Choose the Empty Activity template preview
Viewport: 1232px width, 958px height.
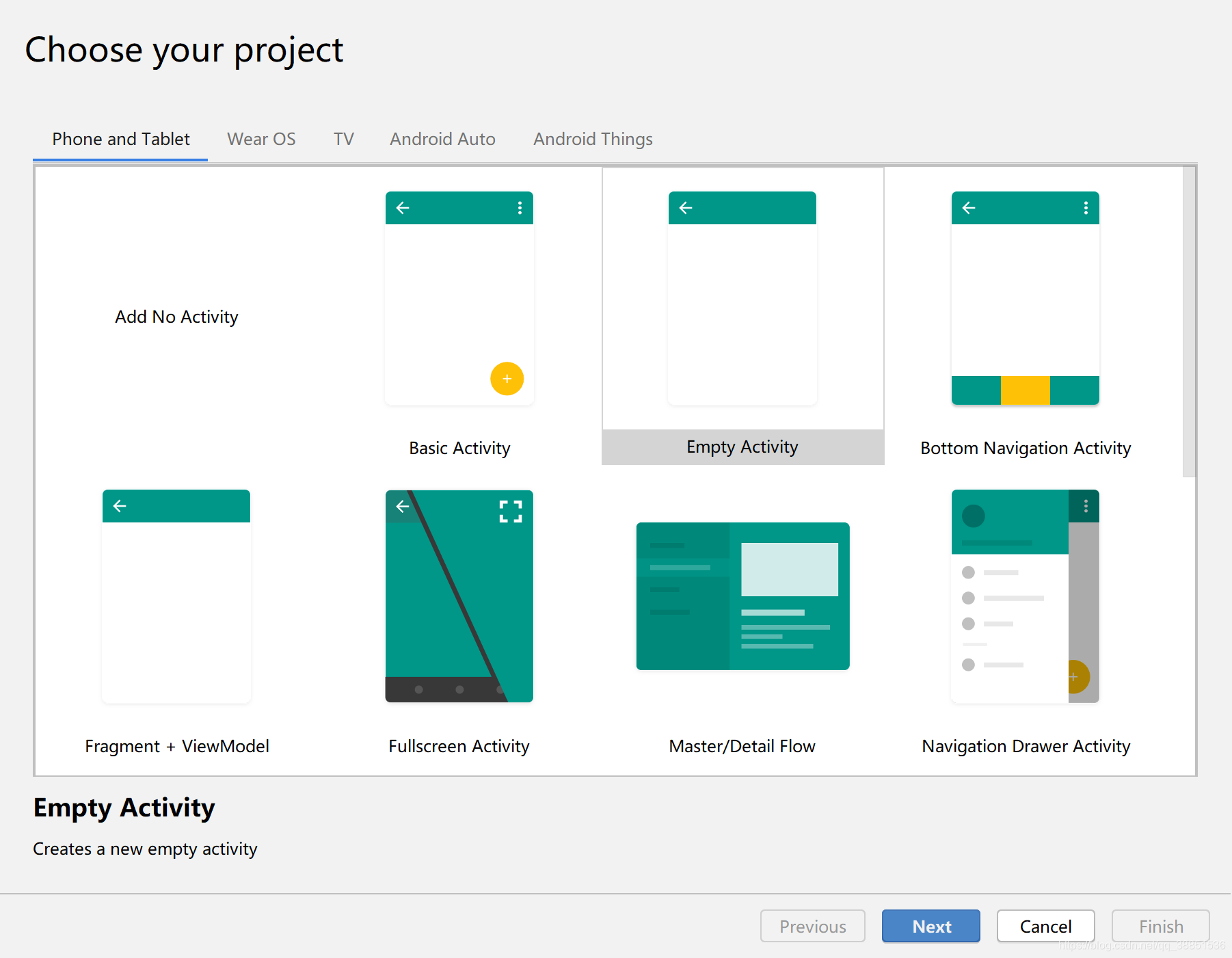(742, 298)
